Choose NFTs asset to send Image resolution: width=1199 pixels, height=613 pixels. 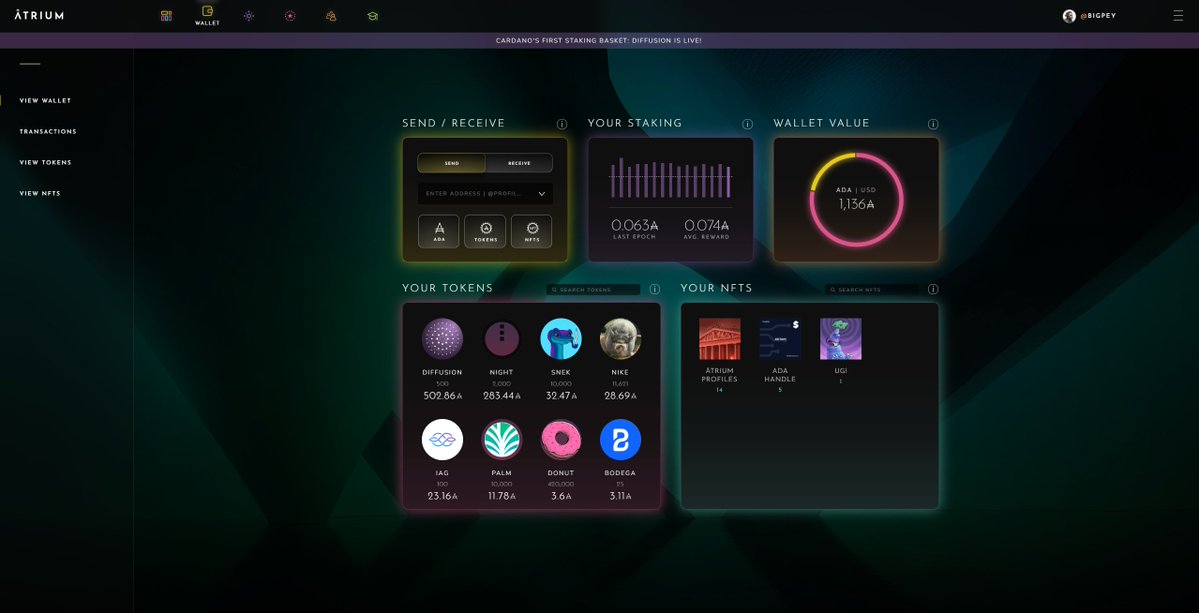click(x=531, y=232)
